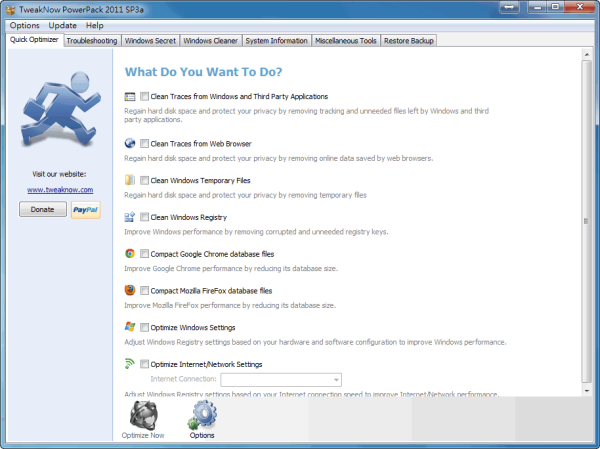Click the running man optimizer logo
This screenshot has width=600, height=449.
(60, 109)
